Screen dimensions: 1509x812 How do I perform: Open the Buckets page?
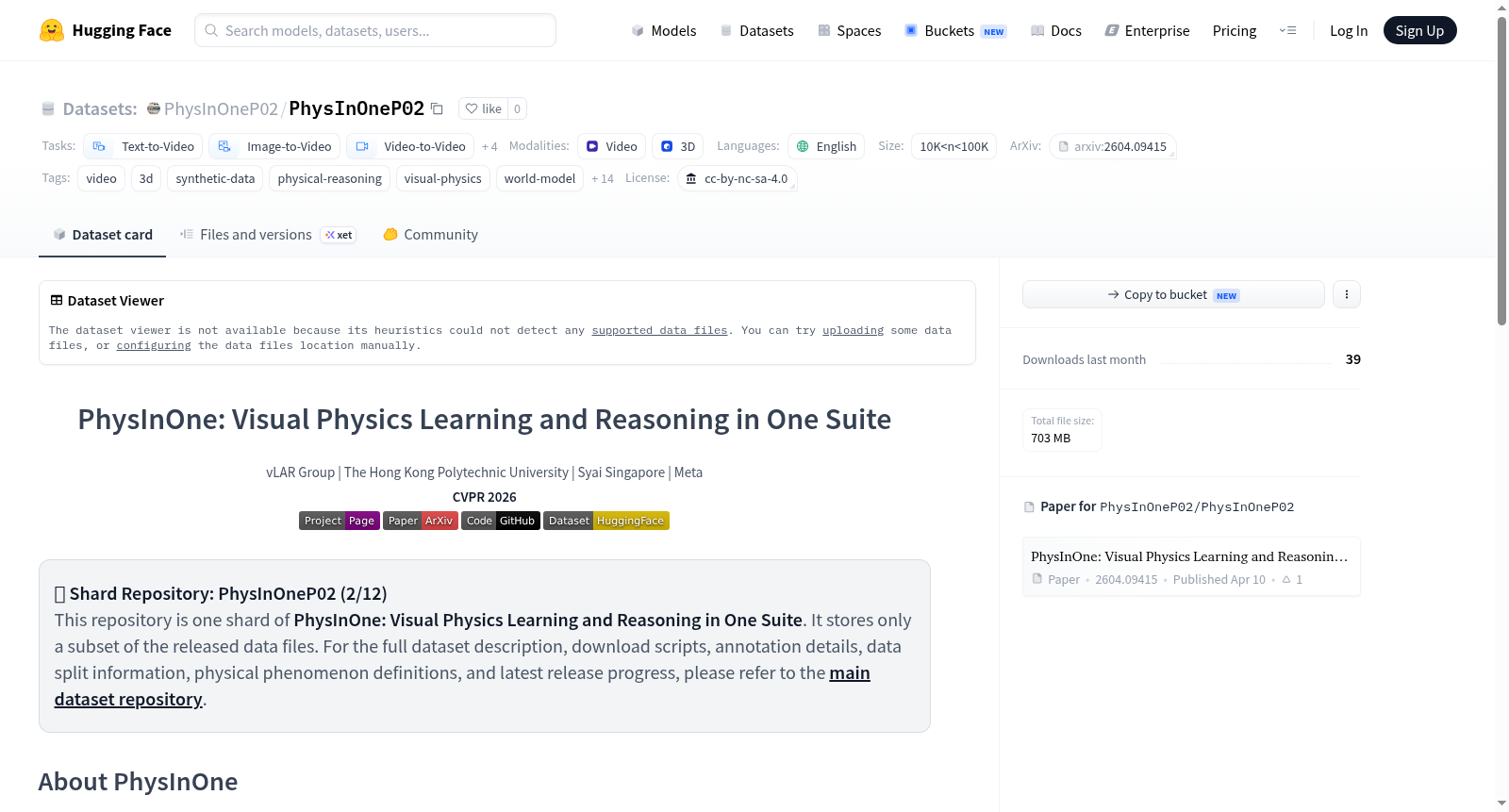(955, 30)
